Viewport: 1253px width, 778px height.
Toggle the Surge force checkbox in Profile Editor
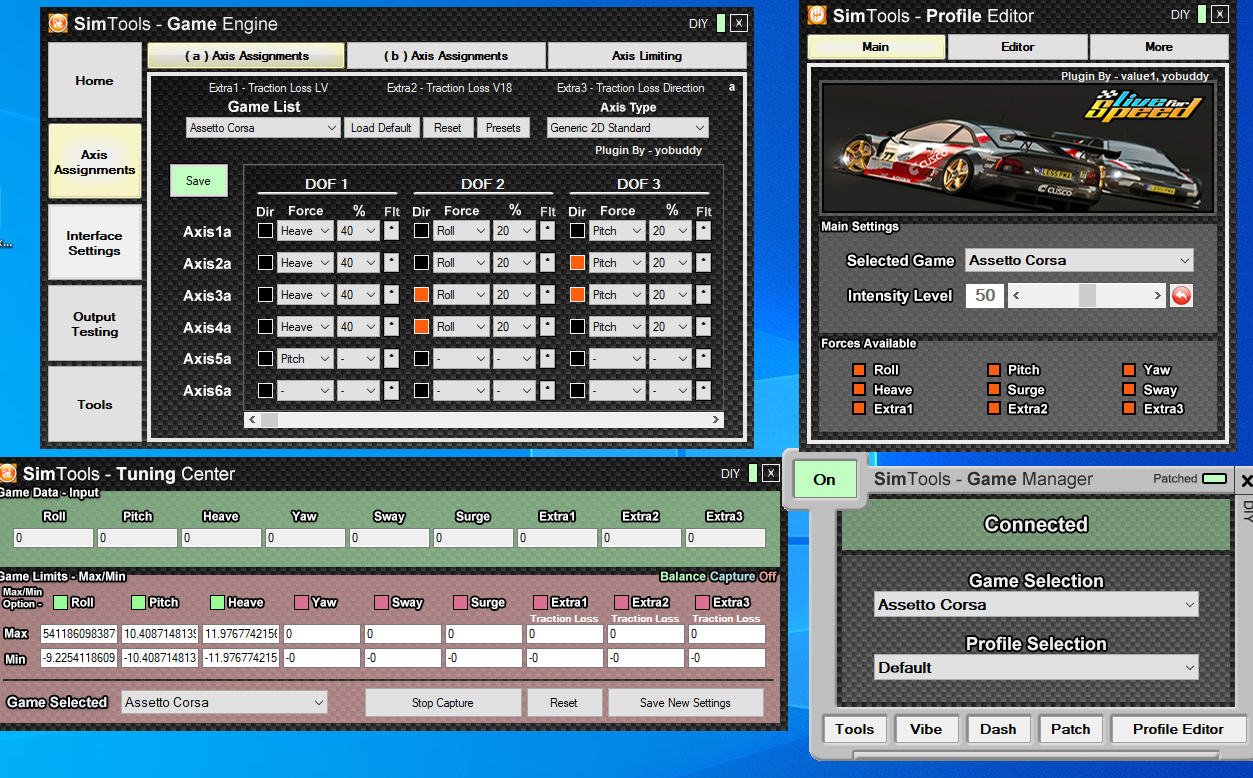point(994,390)
